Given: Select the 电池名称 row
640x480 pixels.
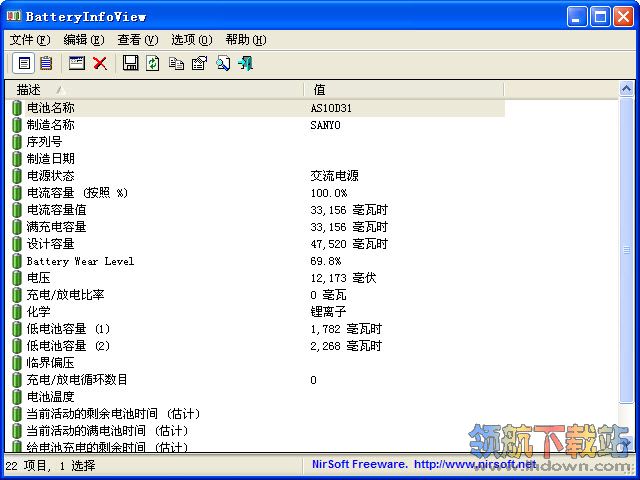Looking at the screenshot, I should tap(256, 108).
